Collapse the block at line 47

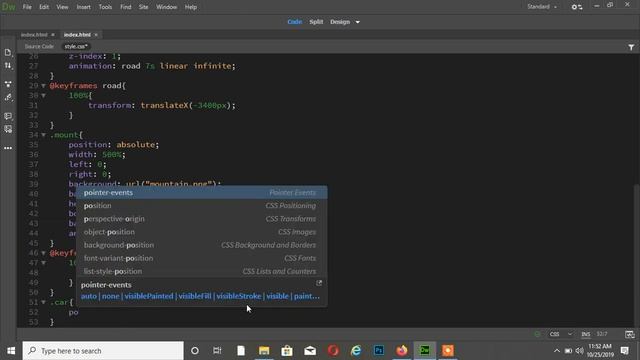tap(43, 263)
